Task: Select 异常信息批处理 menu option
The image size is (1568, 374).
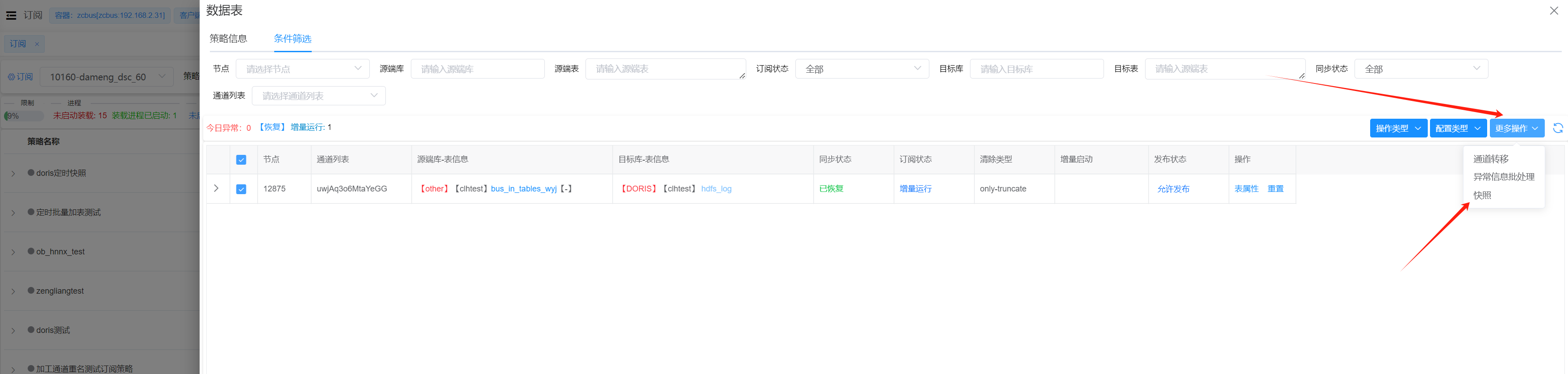Action: (x=1504, y=177)
